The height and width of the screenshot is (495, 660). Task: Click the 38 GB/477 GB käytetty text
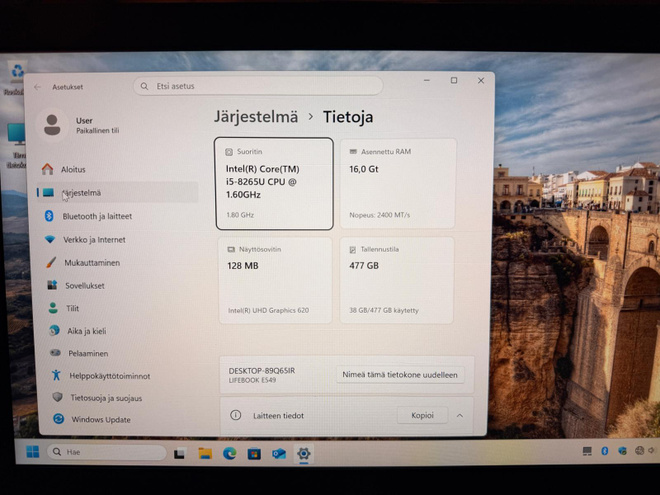tap(383, 310)
